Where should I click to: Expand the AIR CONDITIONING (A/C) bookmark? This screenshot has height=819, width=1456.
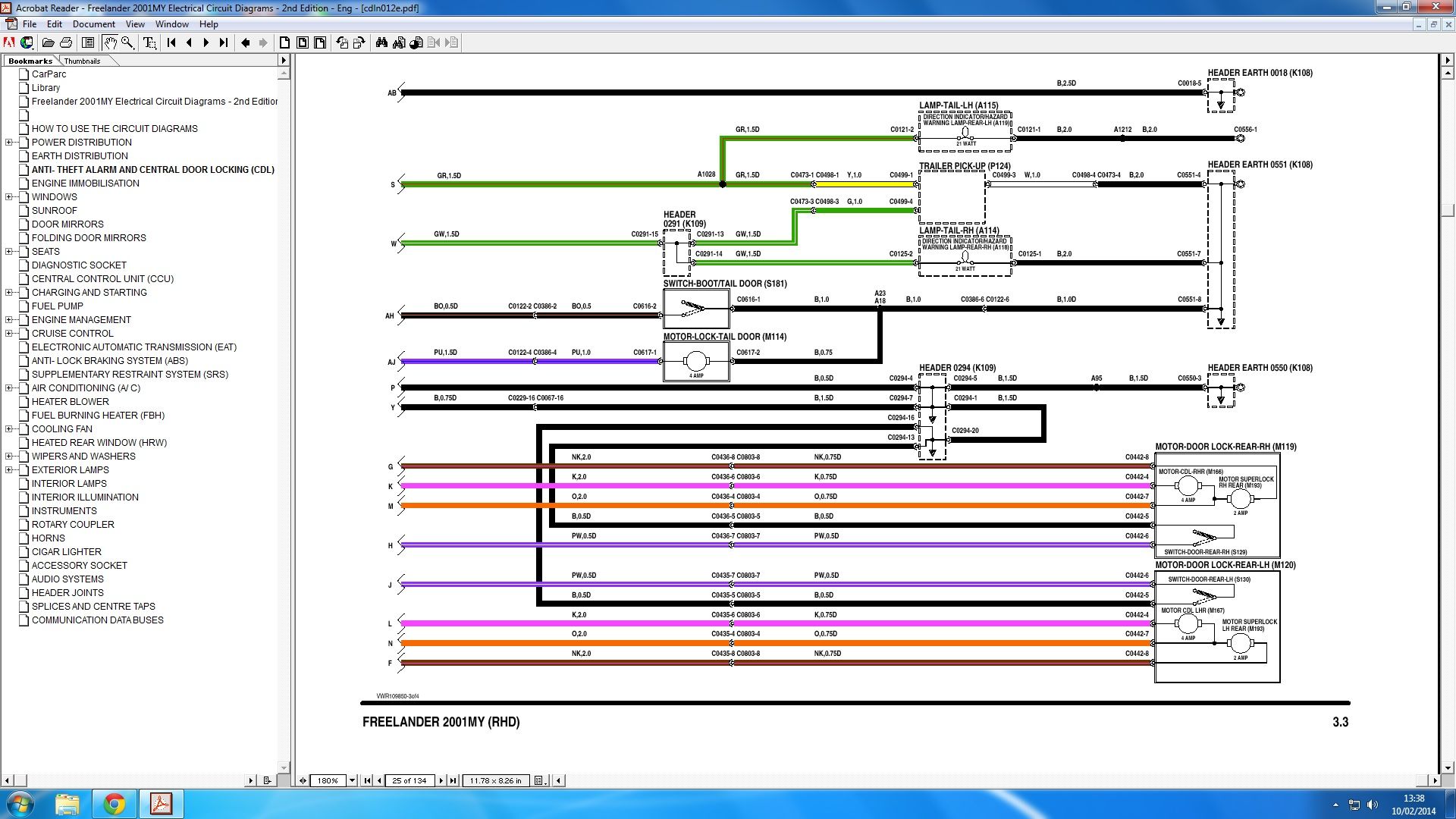point(9,388)
